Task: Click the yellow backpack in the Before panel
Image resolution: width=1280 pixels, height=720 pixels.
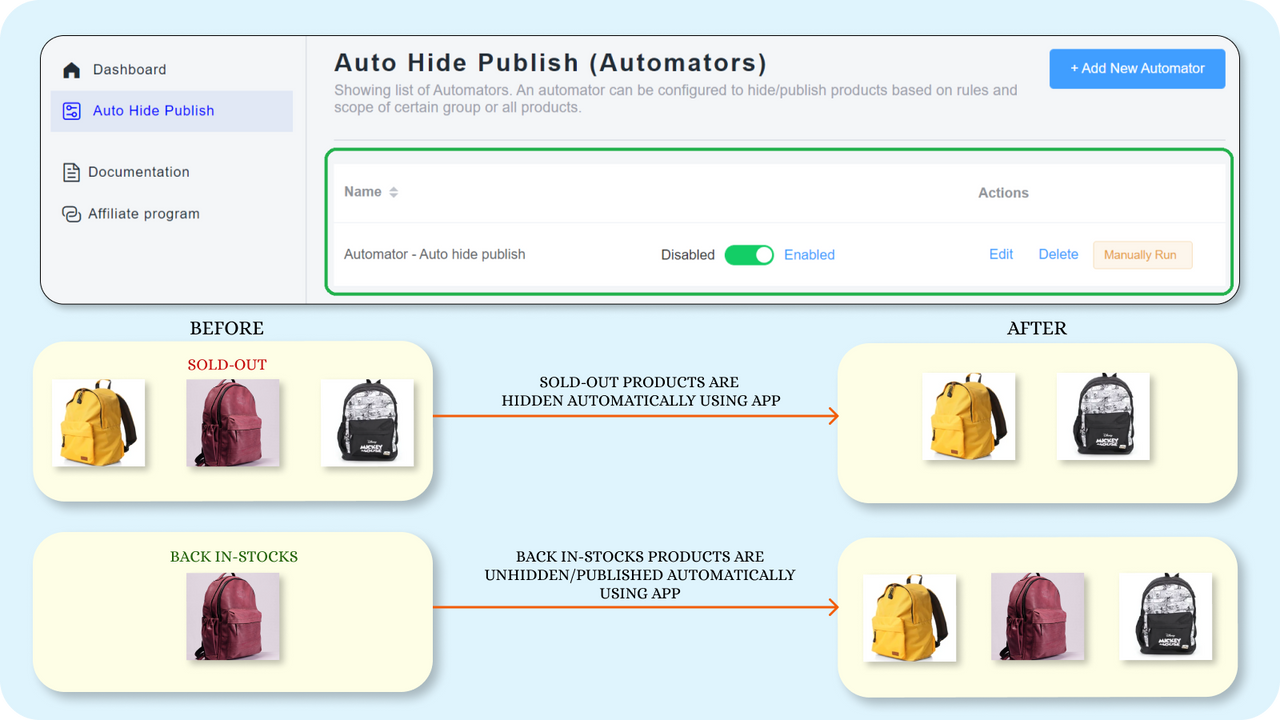Action: [98, 423]
